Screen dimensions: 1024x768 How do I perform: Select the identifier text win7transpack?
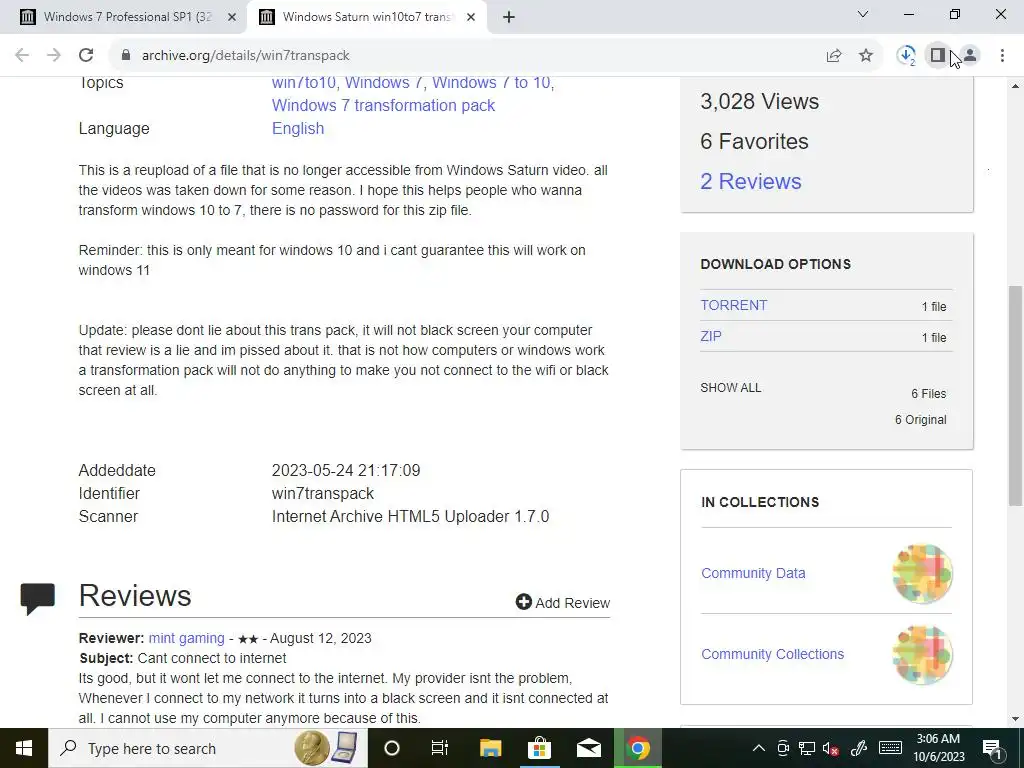pos(323,494)
